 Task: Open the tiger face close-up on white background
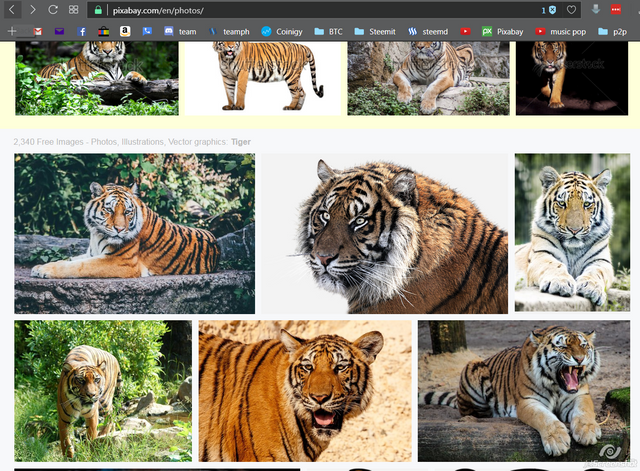coord(385,233)
